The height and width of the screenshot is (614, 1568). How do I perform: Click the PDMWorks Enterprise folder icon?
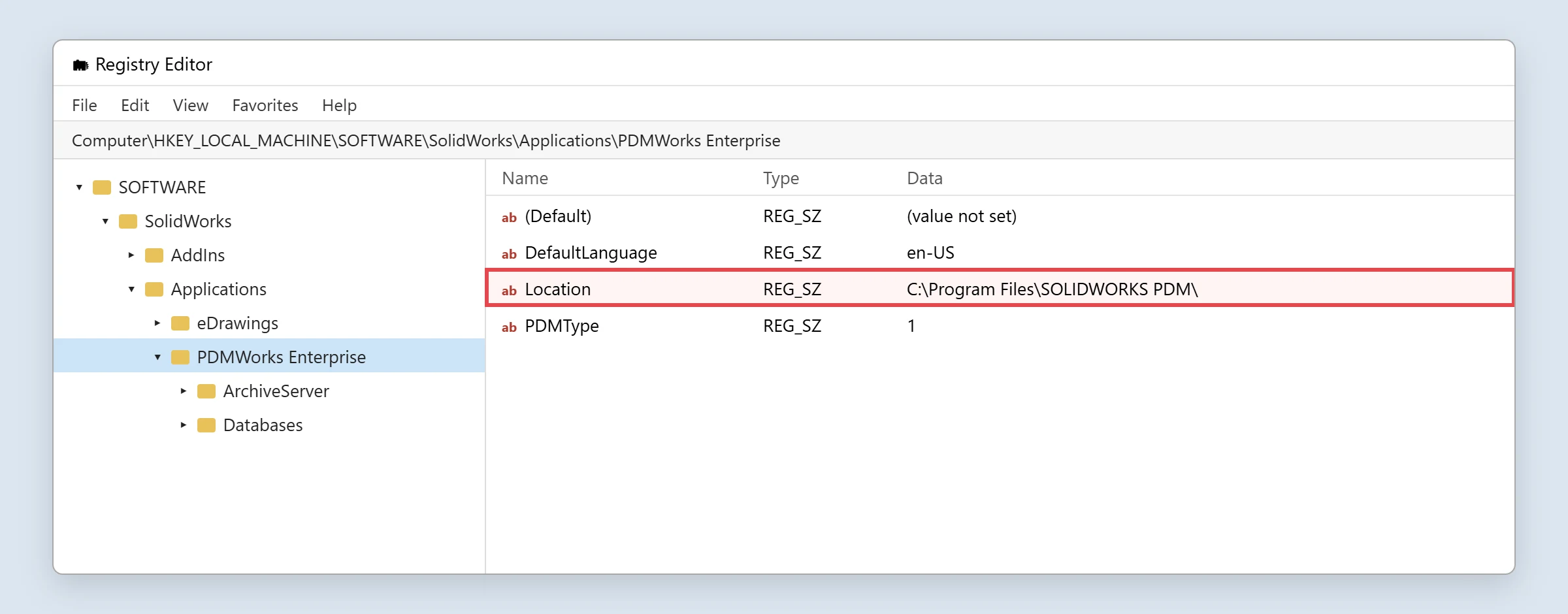pos(180,358)
